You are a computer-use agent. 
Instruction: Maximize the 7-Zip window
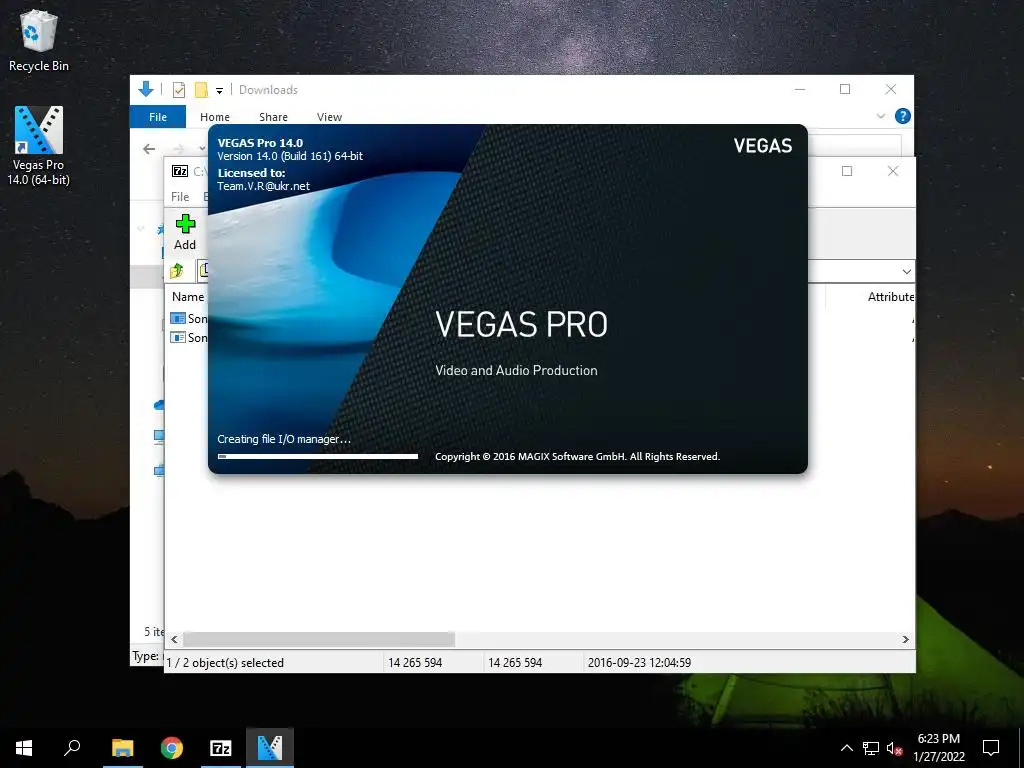pyautogui.click(x=847, y=171)
